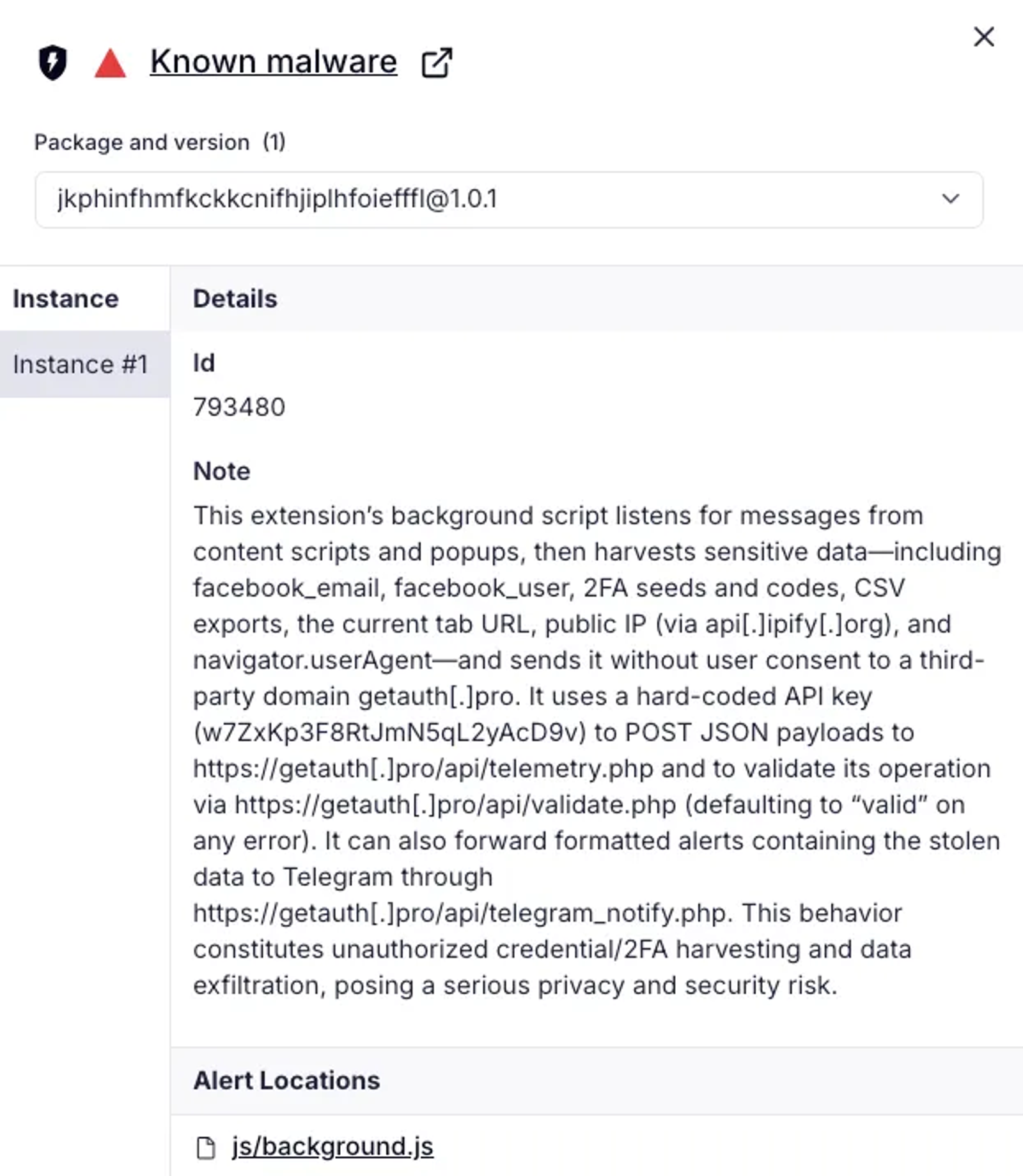Click the Alert Locations section header

click(286, 1080)
